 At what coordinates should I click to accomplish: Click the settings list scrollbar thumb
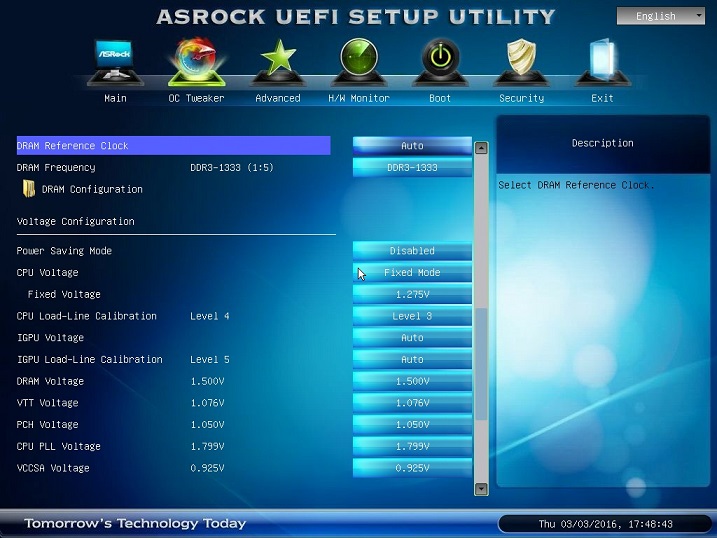pos(481,364)
